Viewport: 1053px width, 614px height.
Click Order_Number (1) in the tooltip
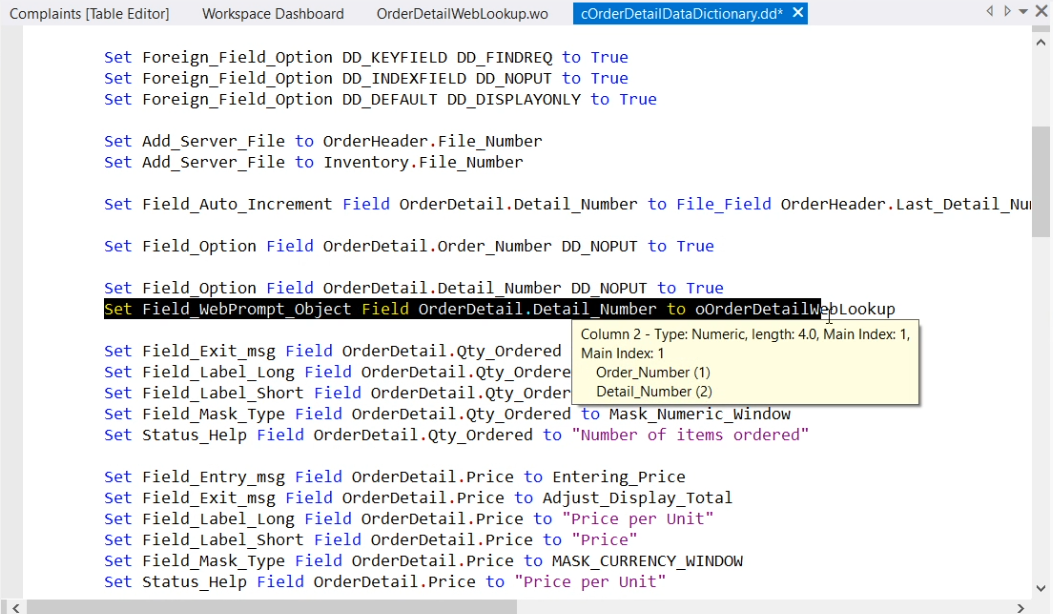point(652,372)
